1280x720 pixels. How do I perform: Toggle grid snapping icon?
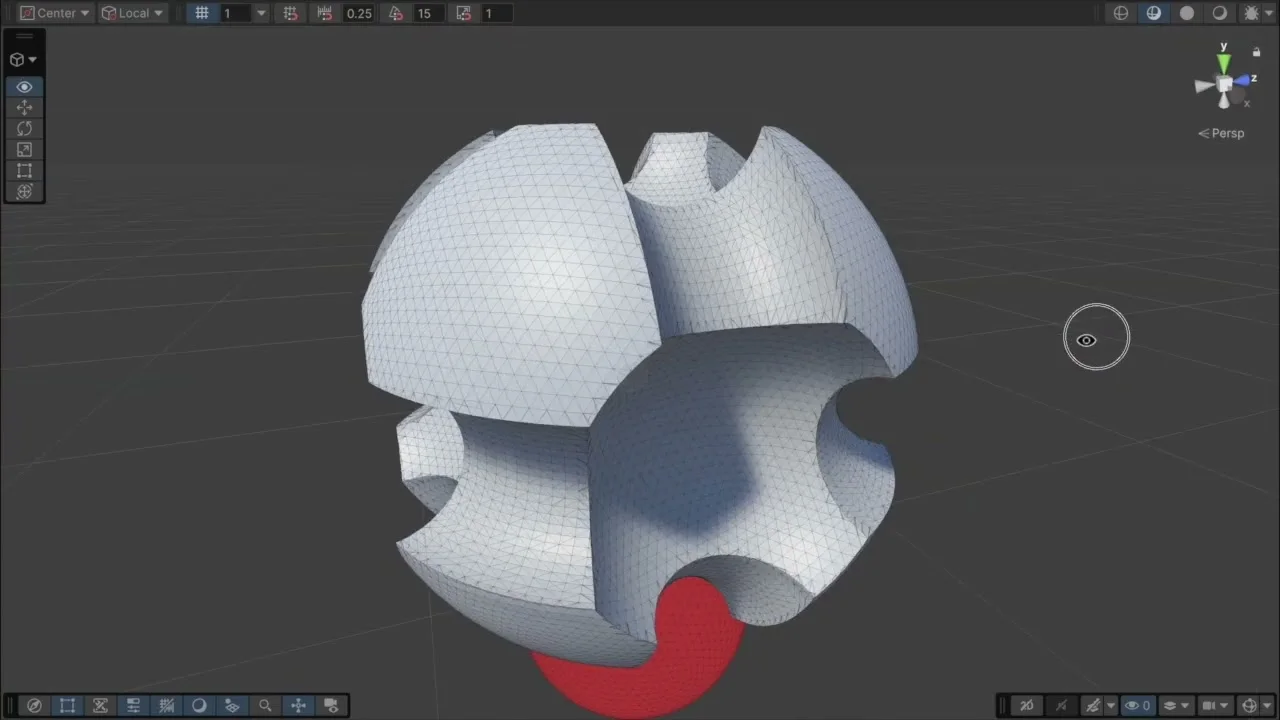[x=291, y=13]
